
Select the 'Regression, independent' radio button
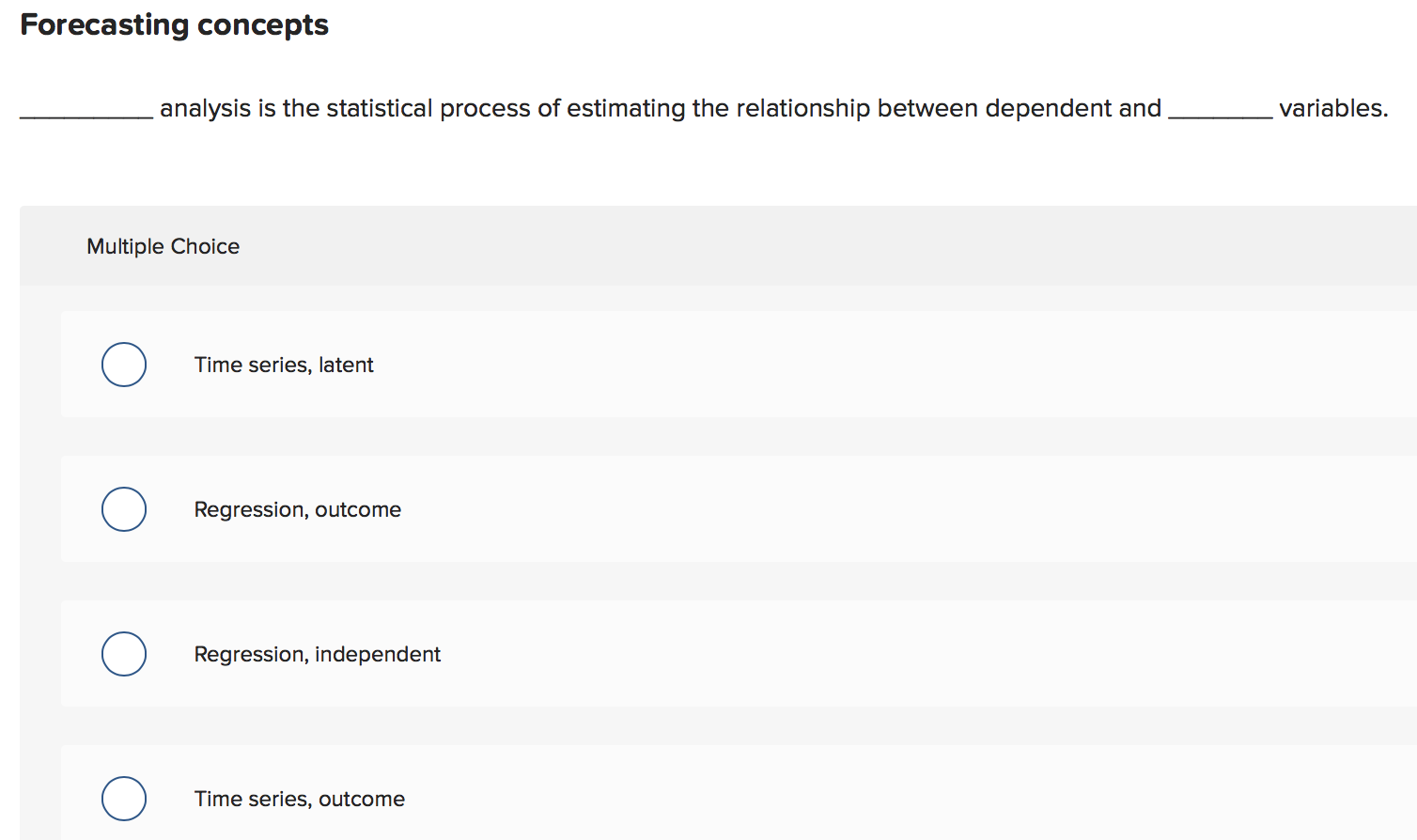[123, 654]
